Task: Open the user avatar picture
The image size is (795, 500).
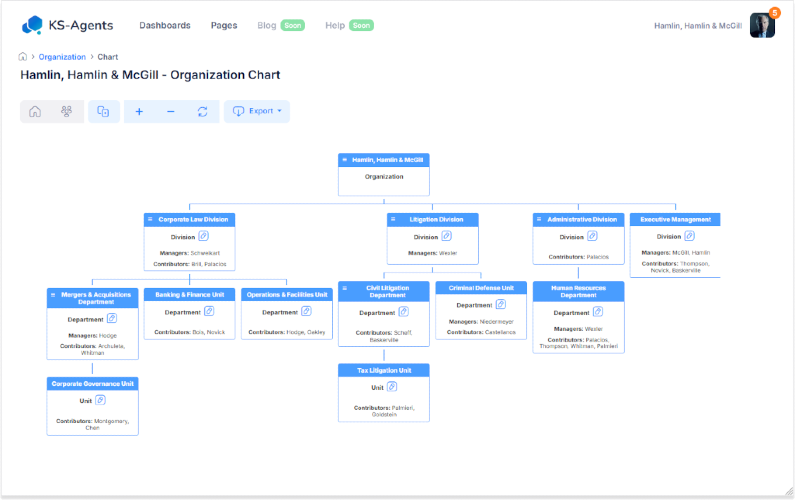Action: point(762,25)
